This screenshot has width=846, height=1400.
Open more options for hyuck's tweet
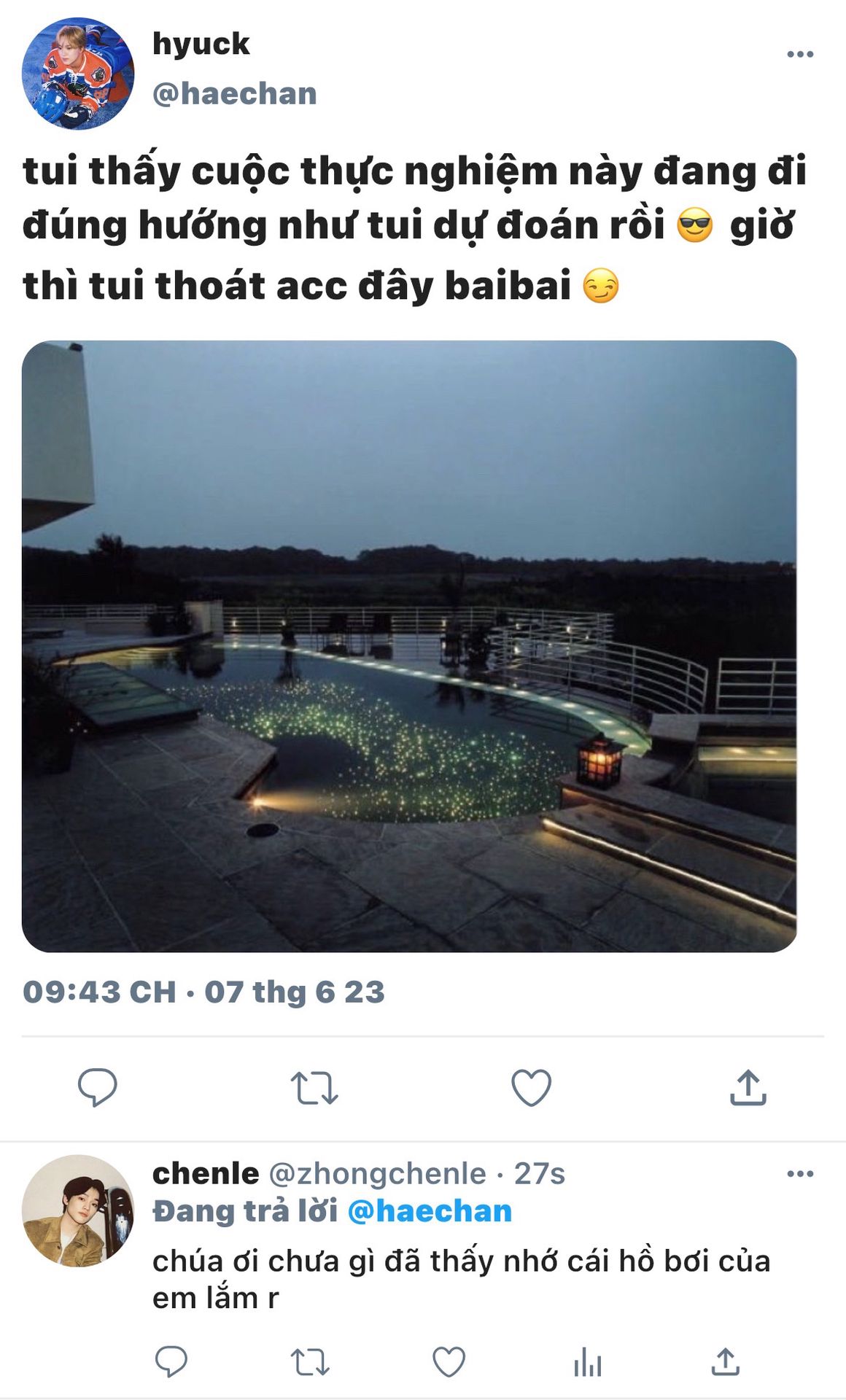click(x=800, y=54)
